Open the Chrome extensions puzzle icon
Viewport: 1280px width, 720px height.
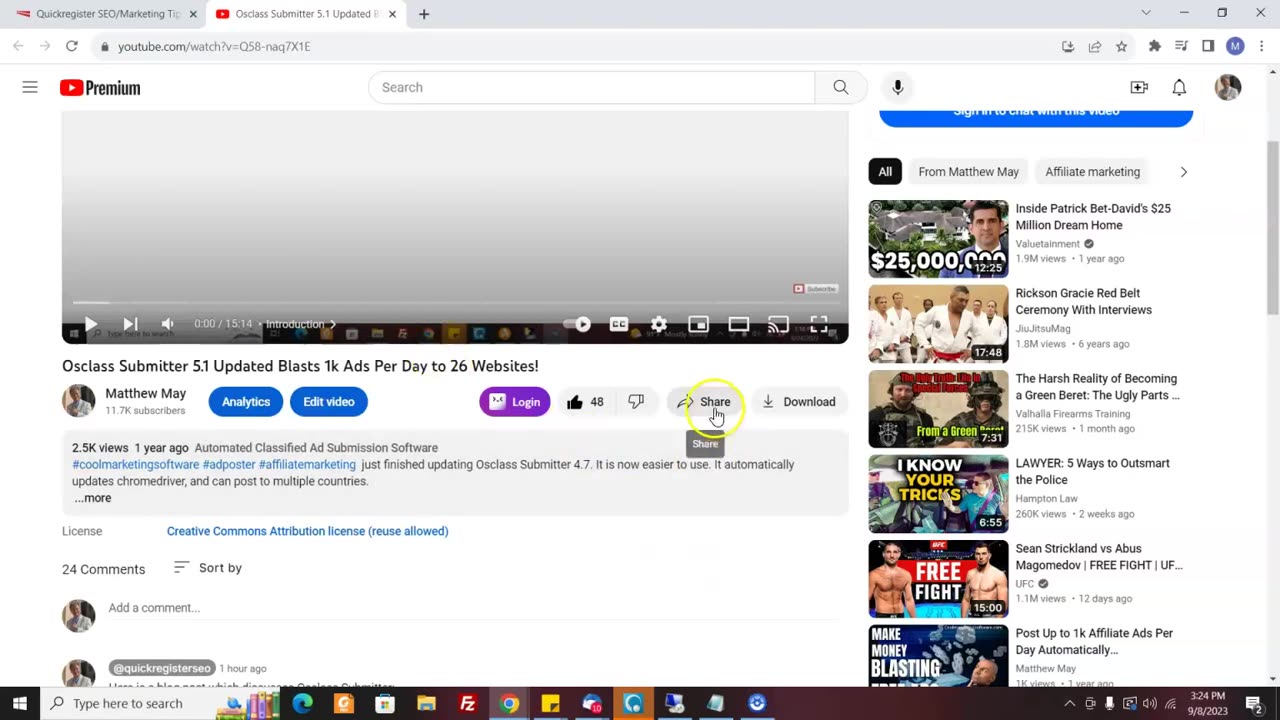coord(1155,46)
